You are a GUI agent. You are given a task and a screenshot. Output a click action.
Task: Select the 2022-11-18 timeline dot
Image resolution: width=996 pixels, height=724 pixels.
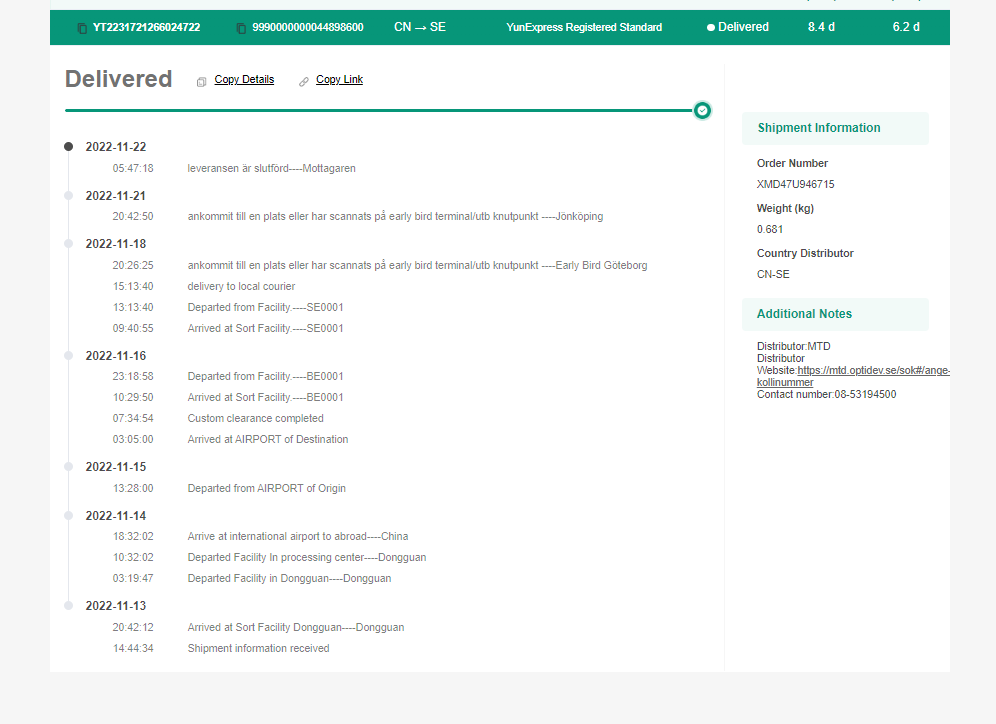click(68, 243)
